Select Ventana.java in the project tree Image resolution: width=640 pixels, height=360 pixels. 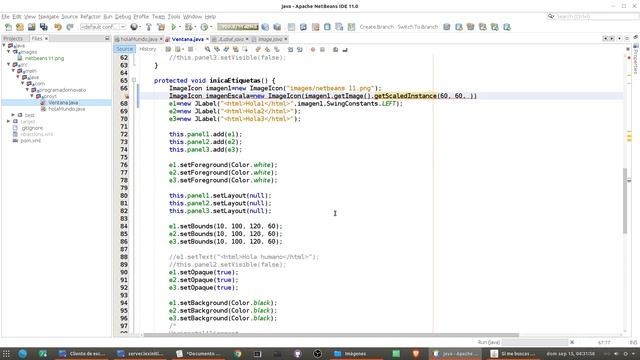pyautogui.click(x=63, y=102)
